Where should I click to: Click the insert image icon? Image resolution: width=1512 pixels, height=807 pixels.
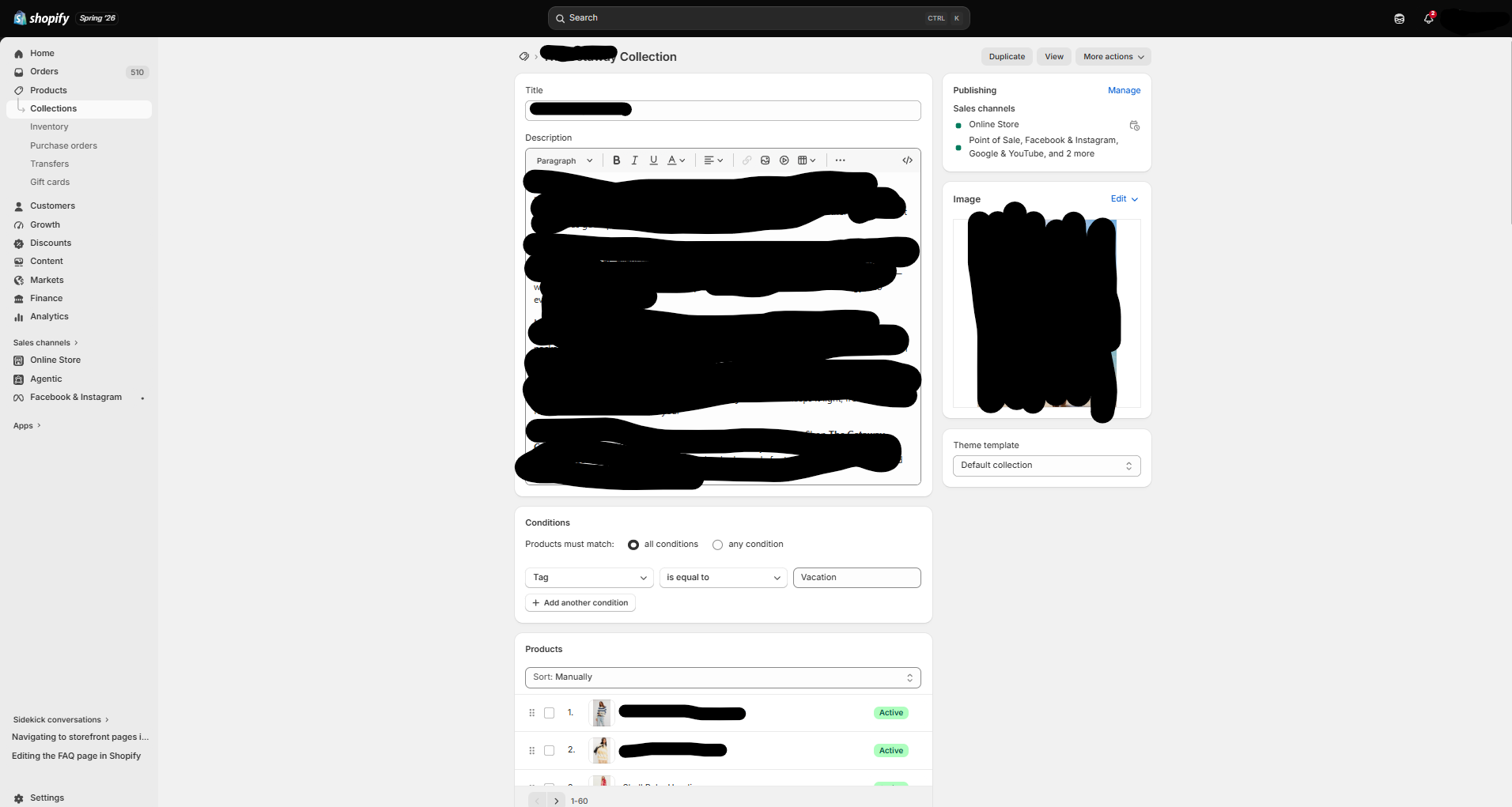765,160
